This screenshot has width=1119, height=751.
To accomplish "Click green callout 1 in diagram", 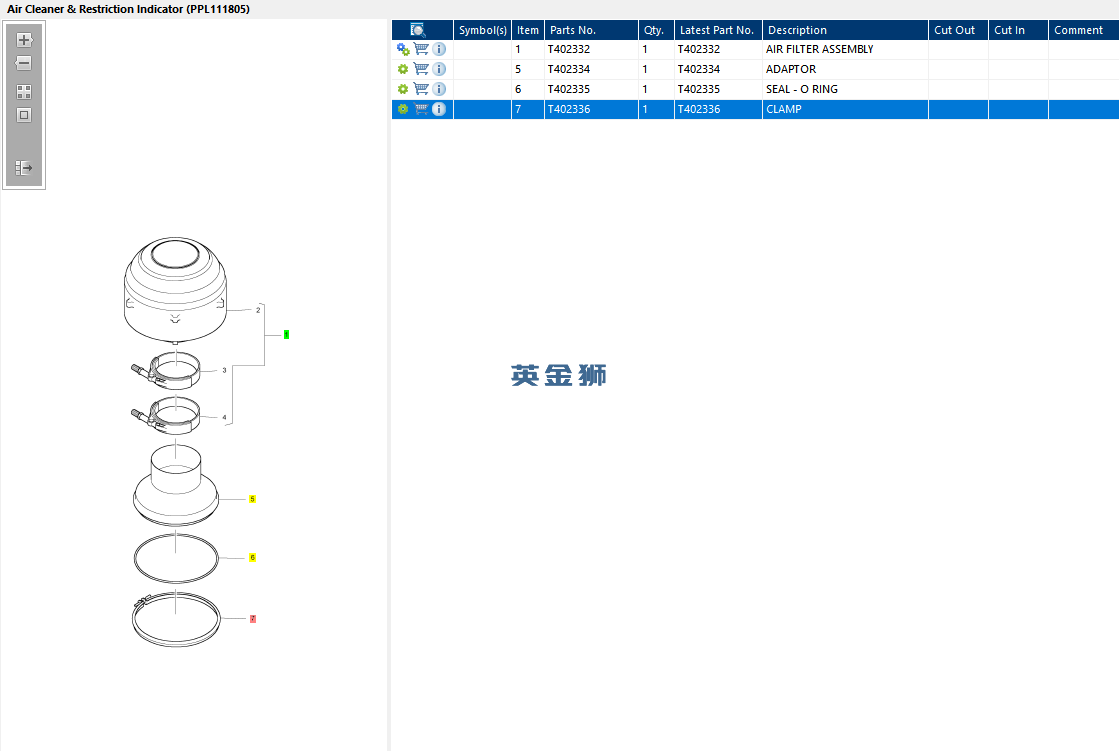I will coord(286,334).
